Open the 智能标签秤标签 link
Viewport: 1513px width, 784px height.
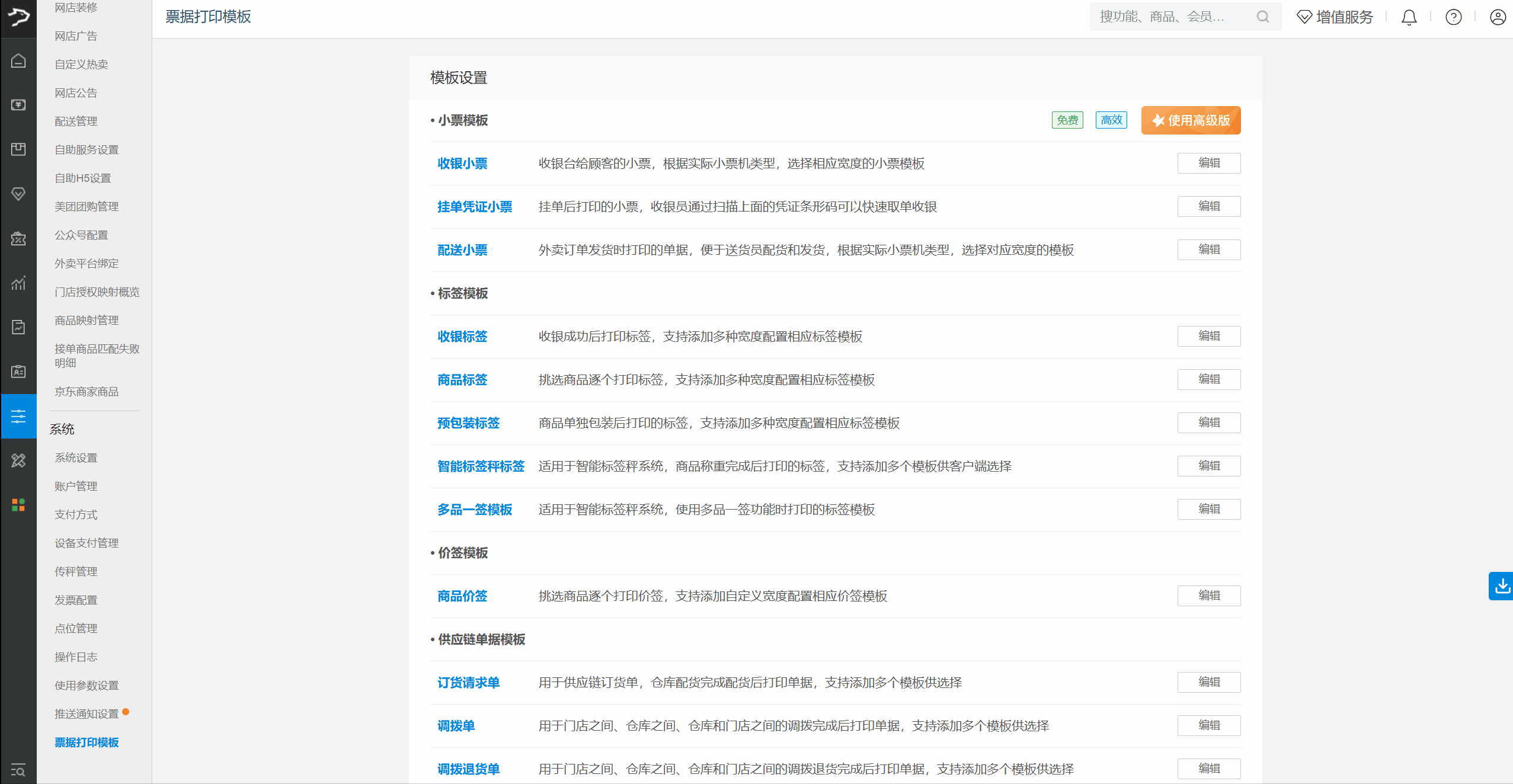(x=481, y=466)
